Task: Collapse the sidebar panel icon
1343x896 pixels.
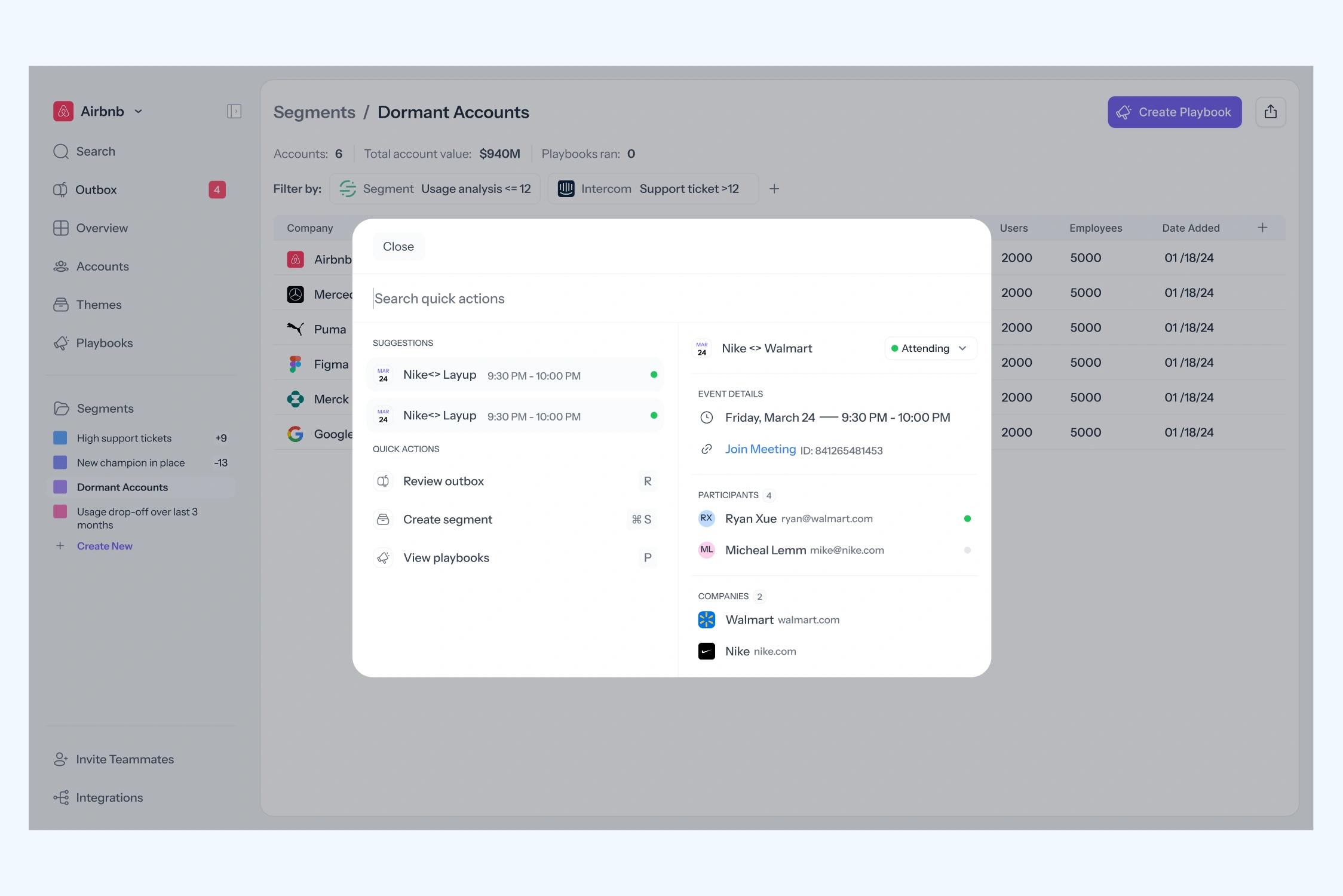Action: click(234, 112)
